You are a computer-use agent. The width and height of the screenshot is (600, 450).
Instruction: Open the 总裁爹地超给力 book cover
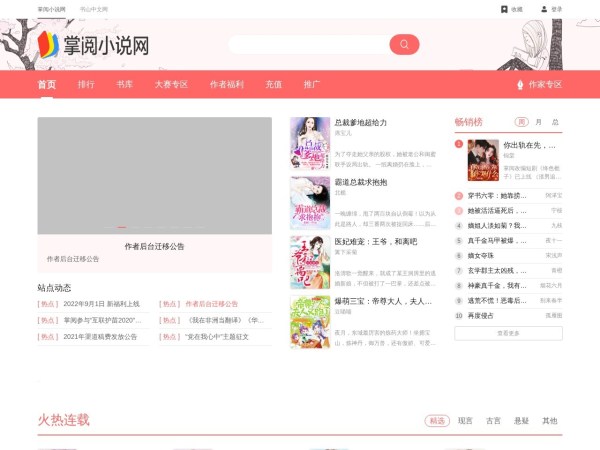(x=310, y=143)
